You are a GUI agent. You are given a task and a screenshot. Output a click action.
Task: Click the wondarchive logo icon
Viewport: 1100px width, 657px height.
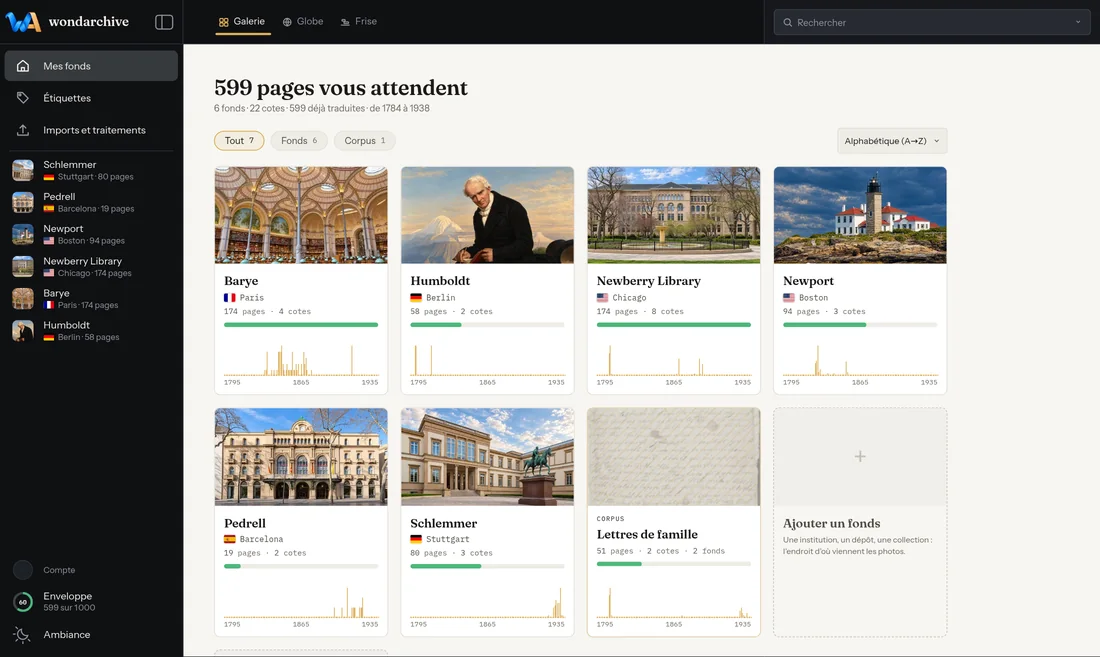[x=23, y=22]
